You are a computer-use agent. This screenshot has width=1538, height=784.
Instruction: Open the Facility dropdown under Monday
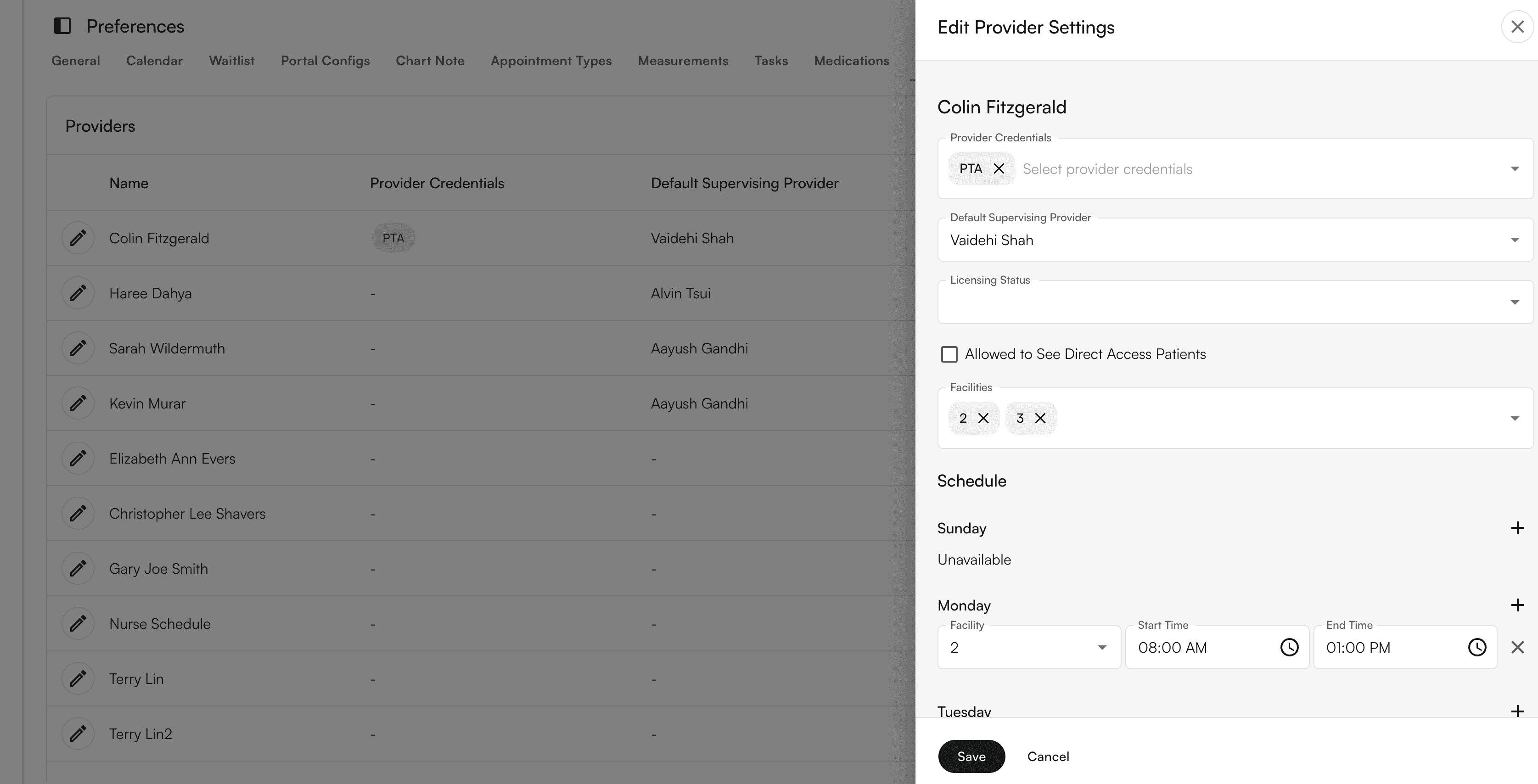point(1101,647)
